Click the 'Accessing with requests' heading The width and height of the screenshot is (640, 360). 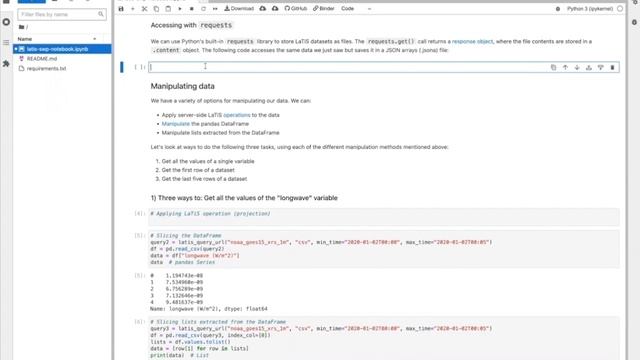pos(191,25)
